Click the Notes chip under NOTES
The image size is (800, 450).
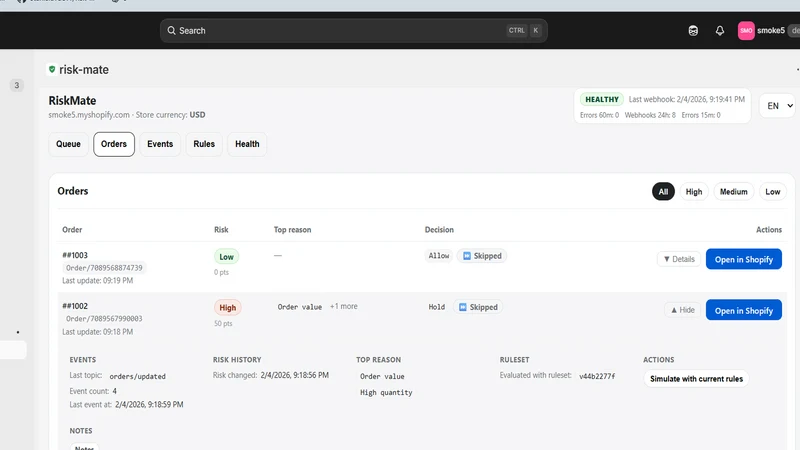[84, 447]
